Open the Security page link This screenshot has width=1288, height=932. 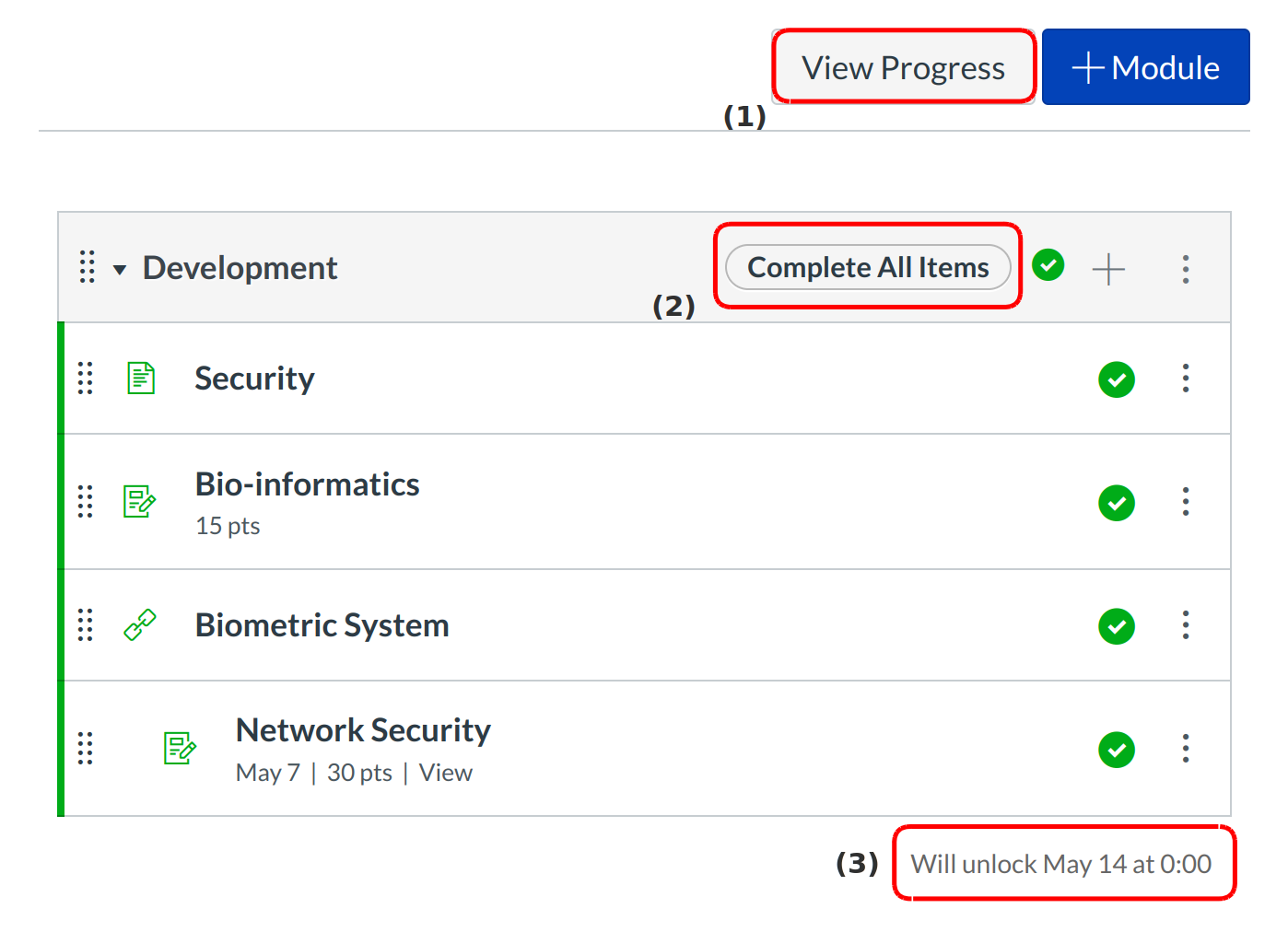click(254, 379)
